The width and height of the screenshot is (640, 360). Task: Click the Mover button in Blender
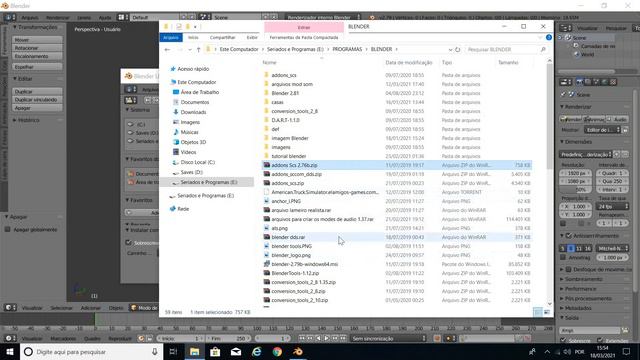[38, 40]
